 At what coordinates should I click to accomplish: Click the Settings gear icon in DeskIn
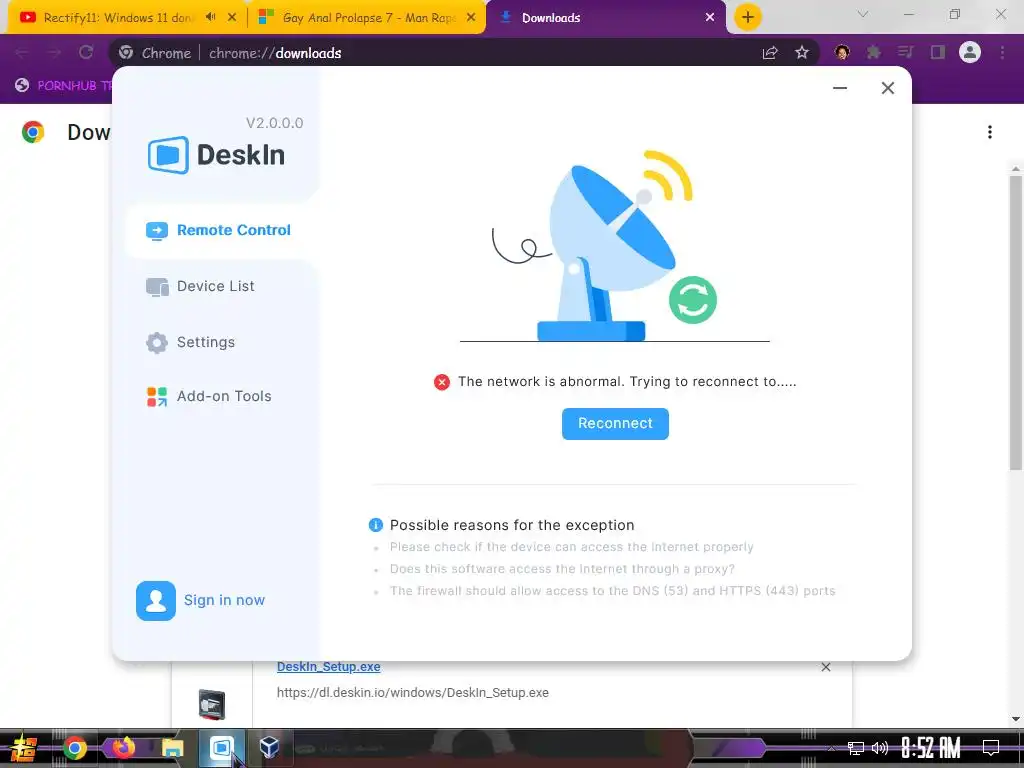157,342
